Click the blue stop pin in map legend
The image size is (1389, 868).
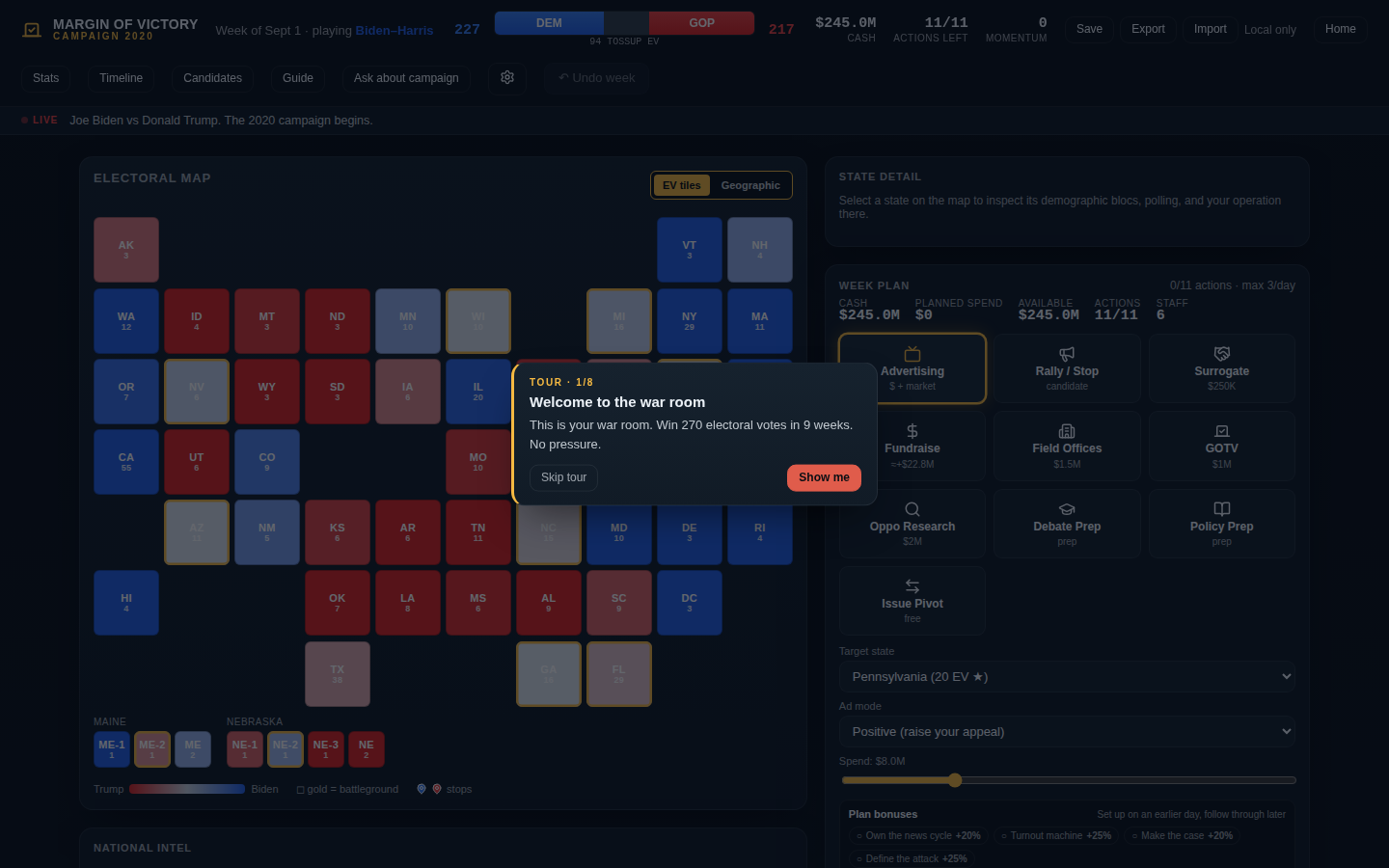pos(422,789)
